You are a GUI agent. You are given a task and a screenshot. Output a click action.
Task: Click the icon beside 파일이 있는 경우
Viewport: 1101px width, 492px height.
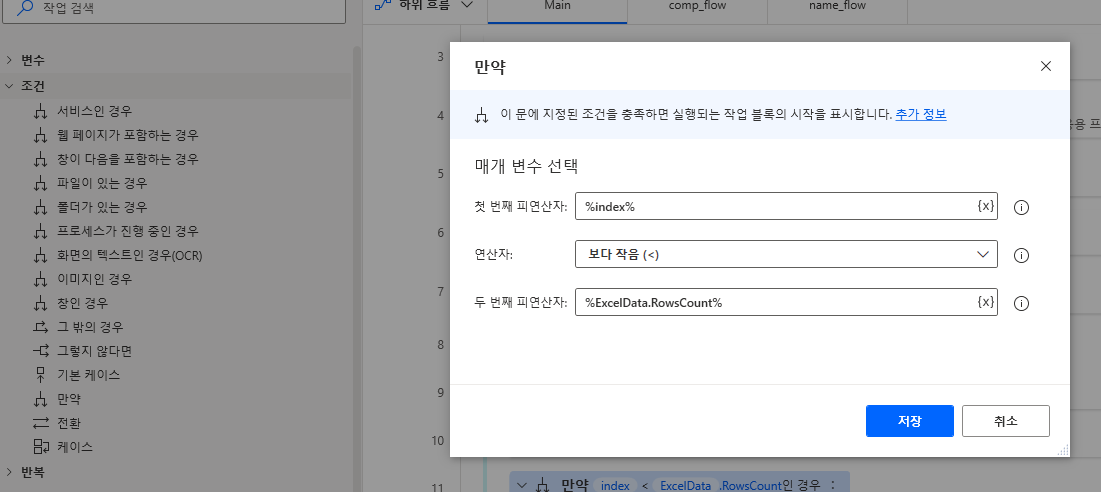point(40,183)
